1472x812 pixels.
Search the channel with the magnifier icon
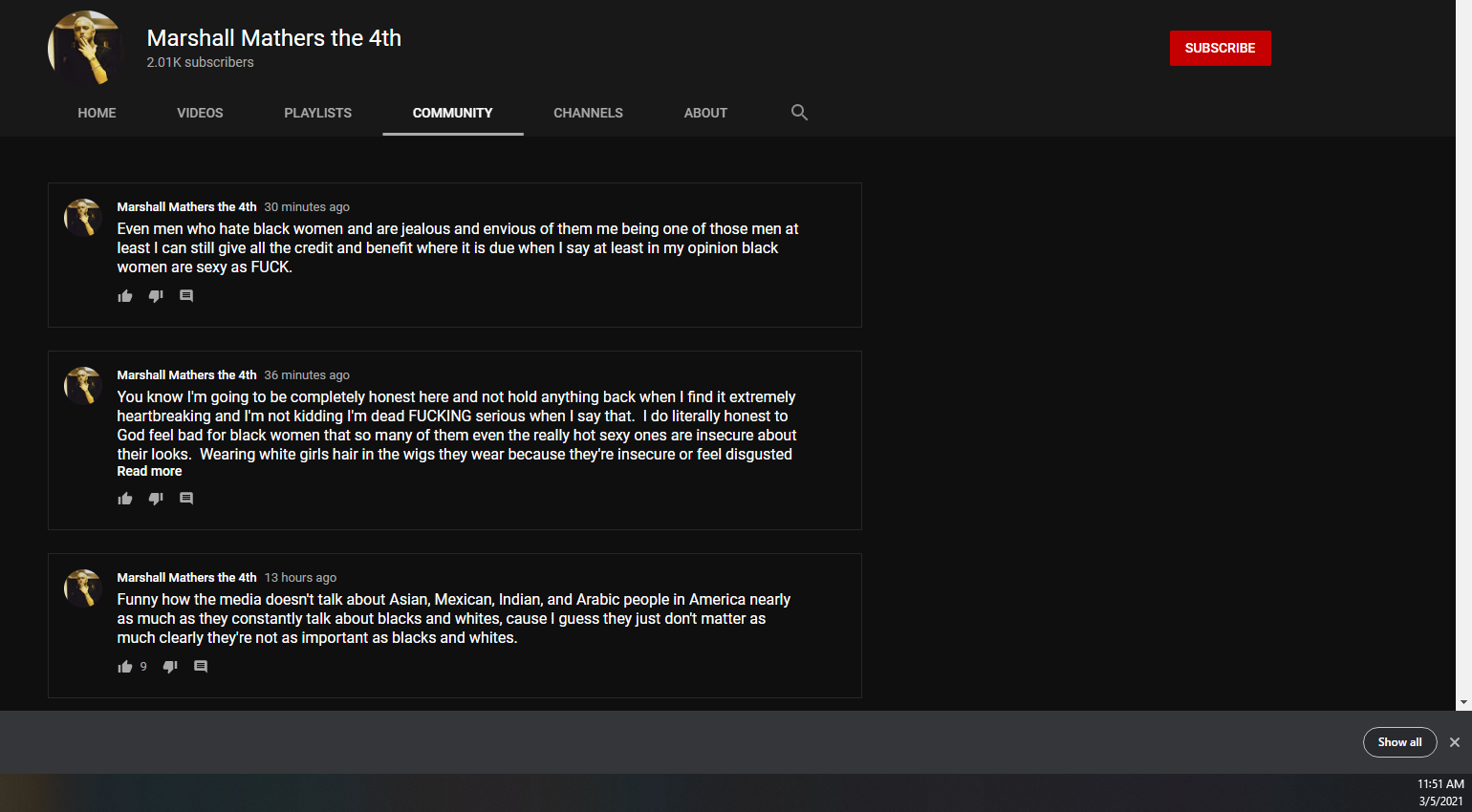click(x=799, y=113)
